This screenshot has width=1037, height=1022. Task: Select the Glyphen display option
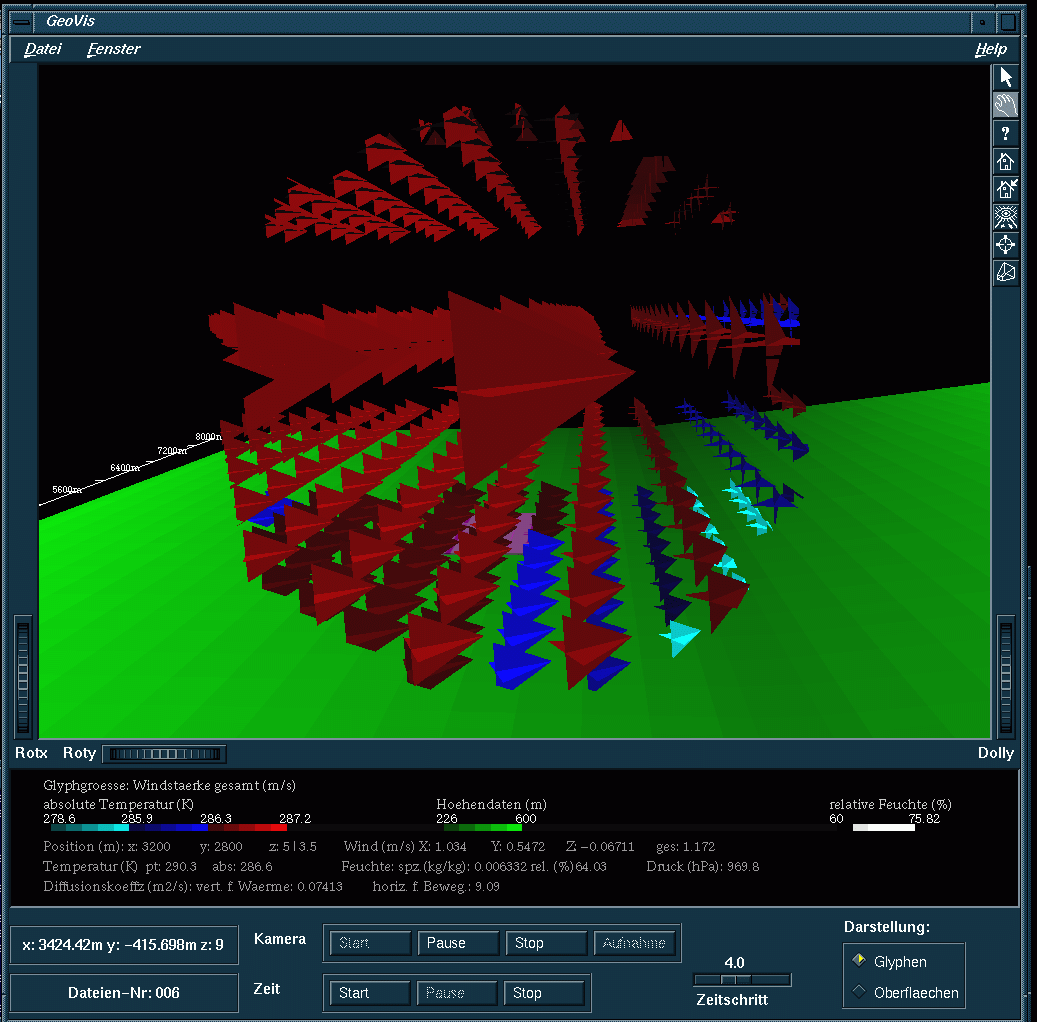(x=858, y=961)
